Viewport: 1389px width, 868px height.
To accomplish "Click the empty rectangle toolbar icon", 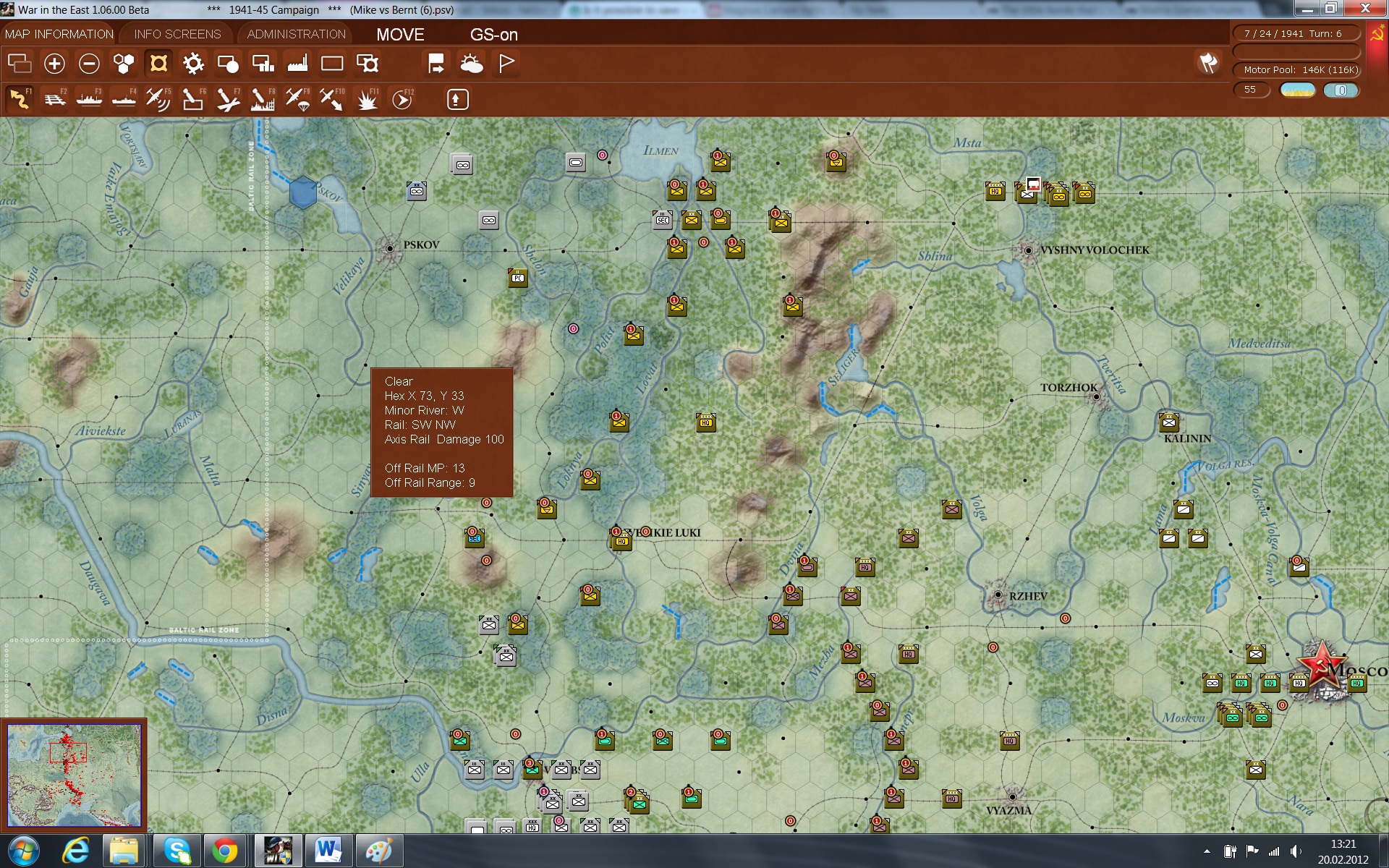I will [x=332, y=64].
